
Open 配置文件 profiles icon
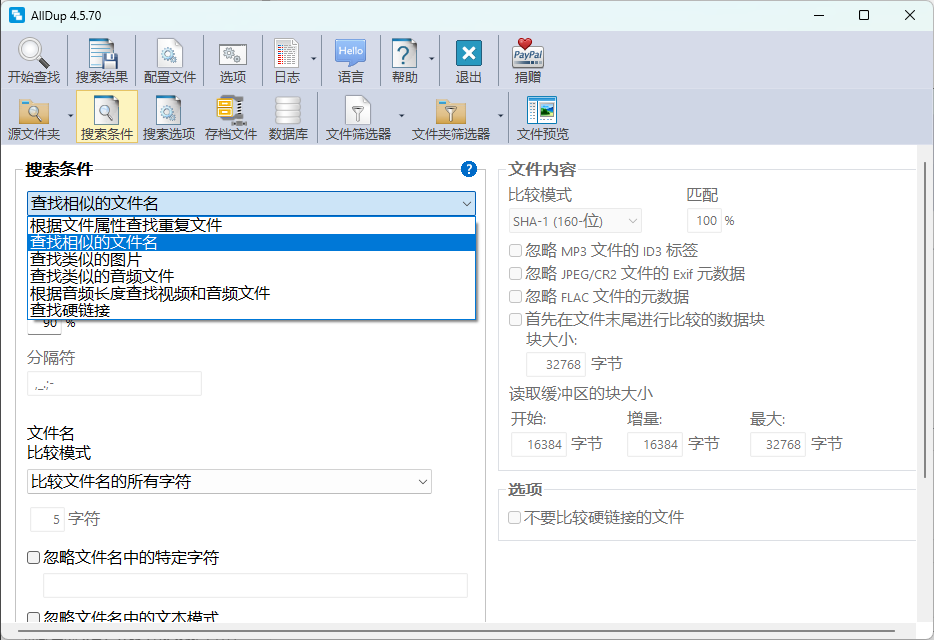pyautogui.click(x=170, y=61)
